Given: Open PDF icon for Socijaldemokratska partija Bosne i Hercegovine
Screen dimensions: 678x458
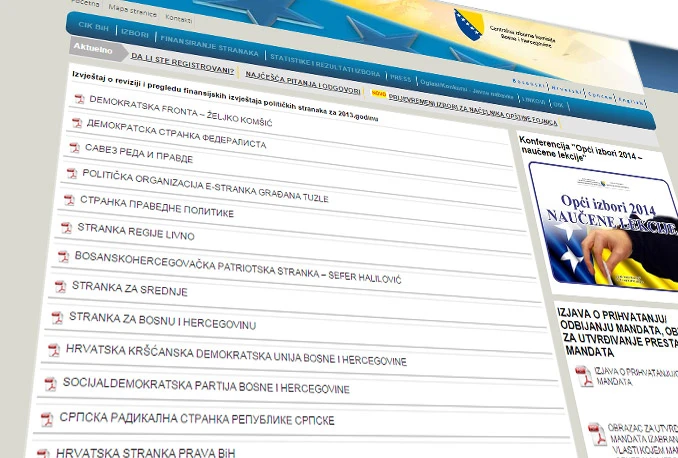Looking at the screenshot, I should 51,384.
